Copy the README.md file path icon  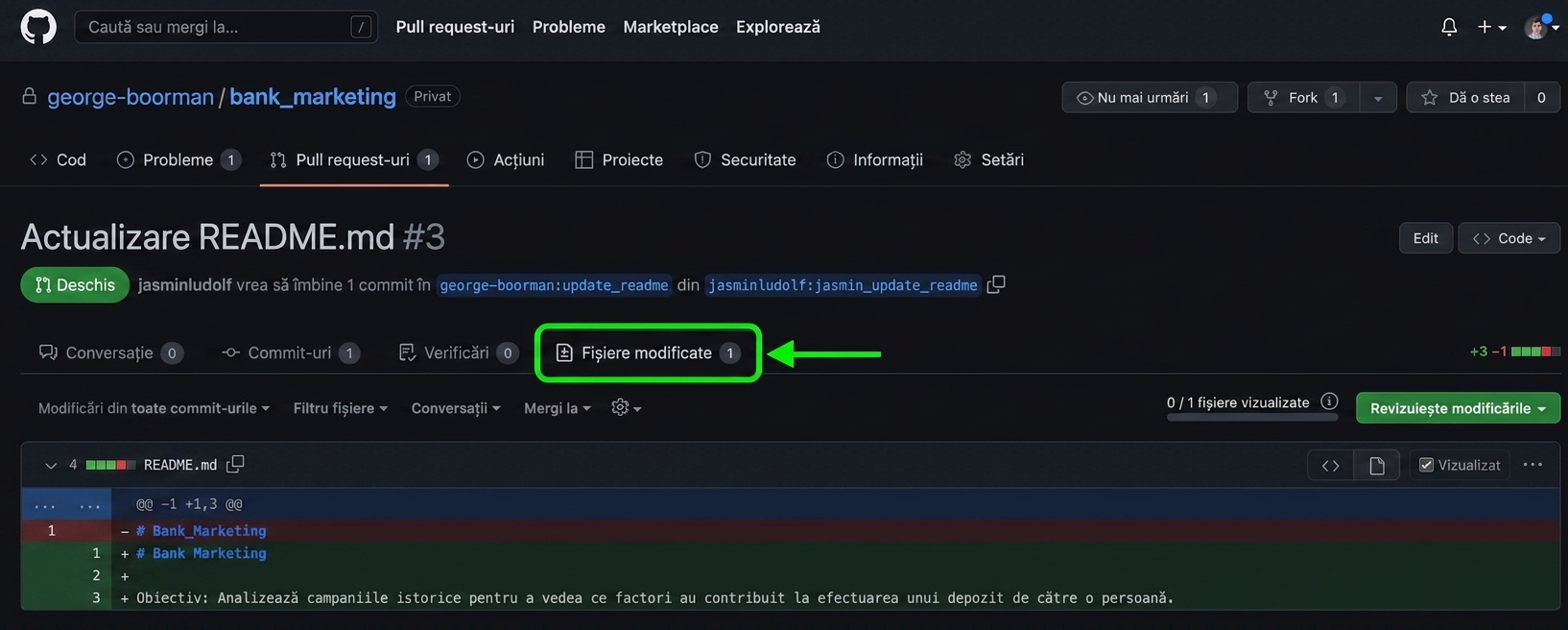click(x=235, y=464)
